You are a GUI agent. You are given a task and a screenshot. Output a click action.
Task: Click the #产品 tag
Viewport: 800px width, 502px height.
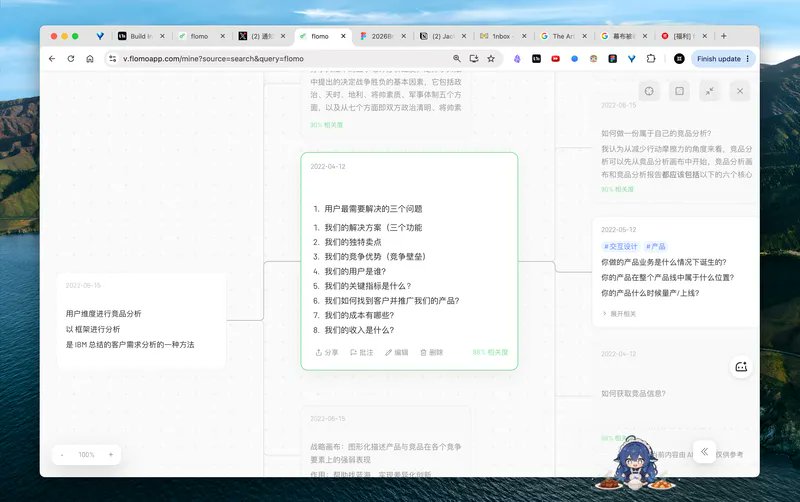[656, 246]
